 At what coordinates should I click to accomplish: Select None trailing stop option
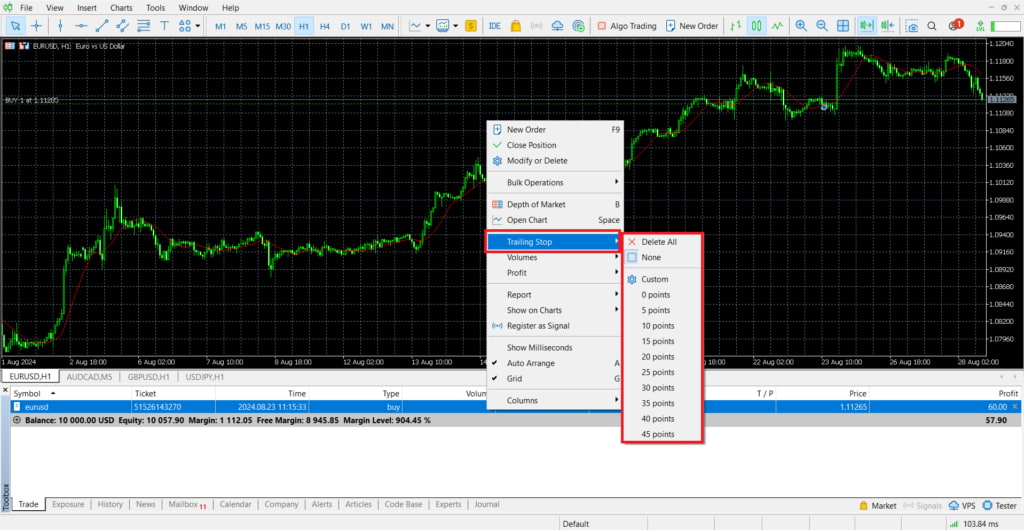(662, 257)
